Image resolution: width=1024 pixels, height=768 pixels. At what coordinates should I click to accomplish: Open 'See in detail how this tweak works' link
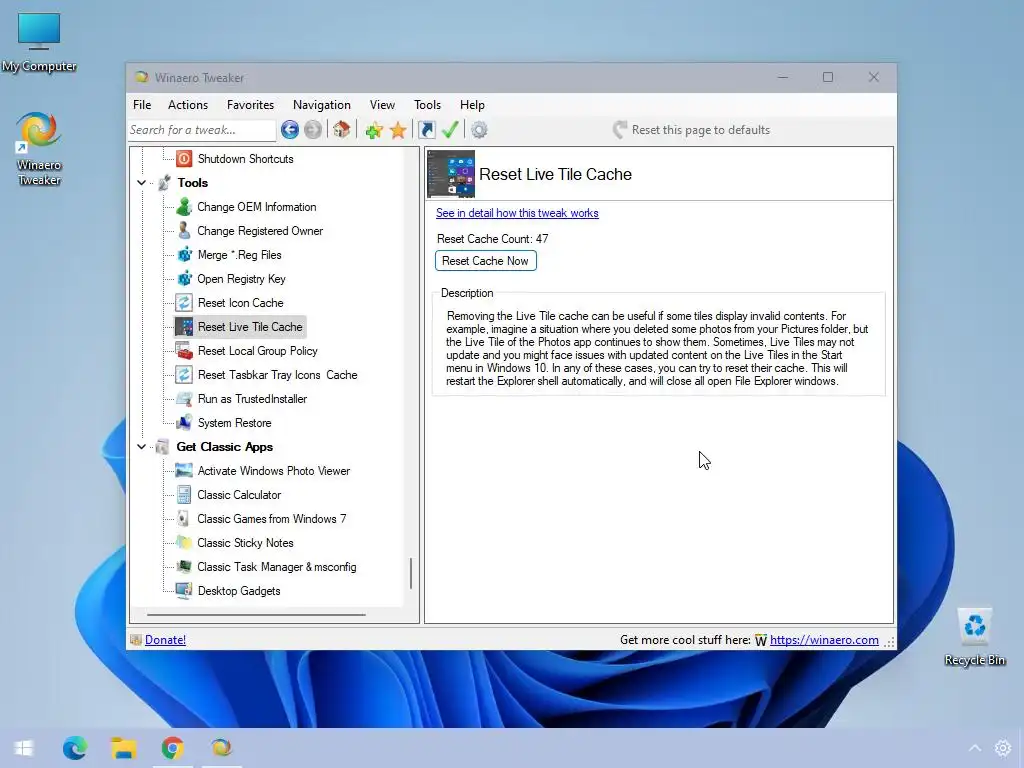click(x=517, y=213)
